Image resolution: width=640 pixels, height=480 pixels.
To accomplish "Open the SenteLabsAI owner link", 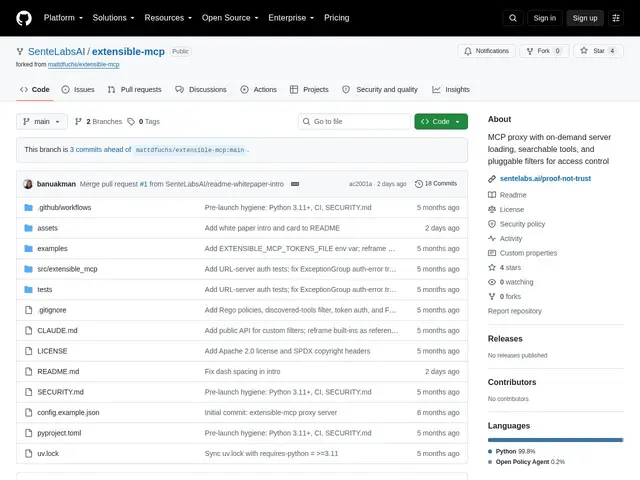I will coord(56,51).
